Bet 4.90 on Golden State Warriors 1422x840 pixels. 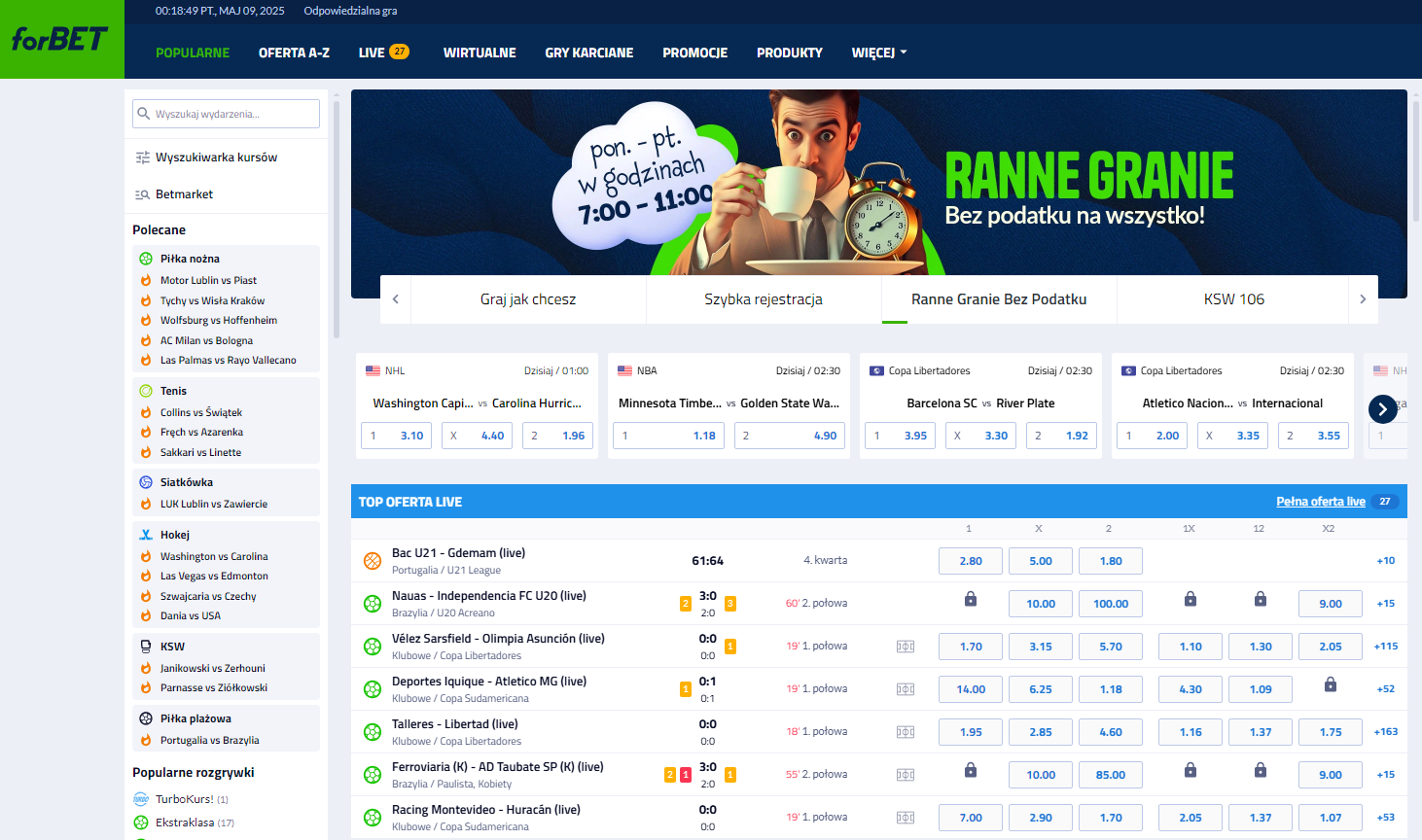coord(790,436)
